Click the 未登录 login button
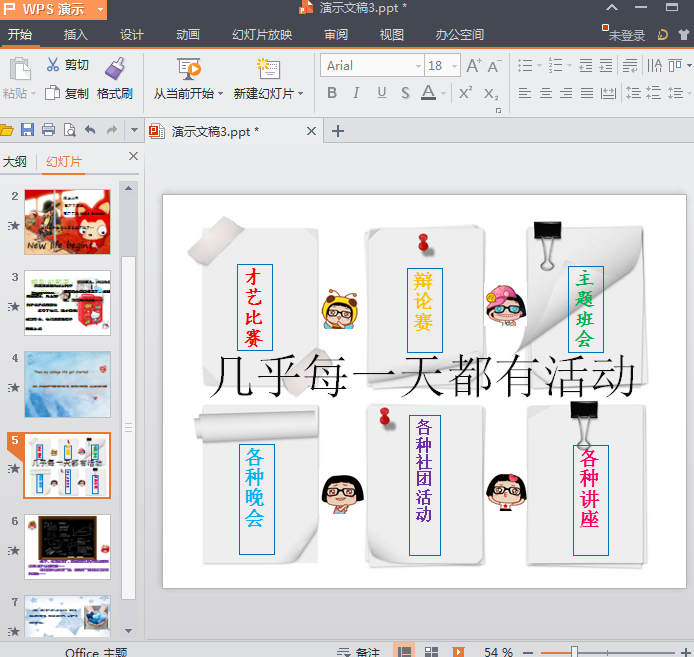 626,35
